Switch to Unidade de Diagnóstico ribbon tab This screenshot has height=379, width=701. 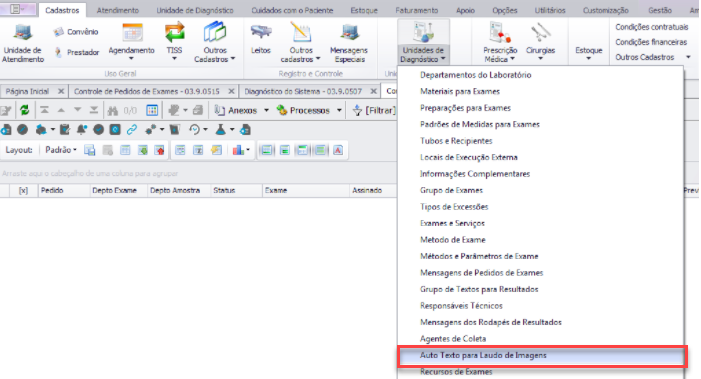click(195, 10)
